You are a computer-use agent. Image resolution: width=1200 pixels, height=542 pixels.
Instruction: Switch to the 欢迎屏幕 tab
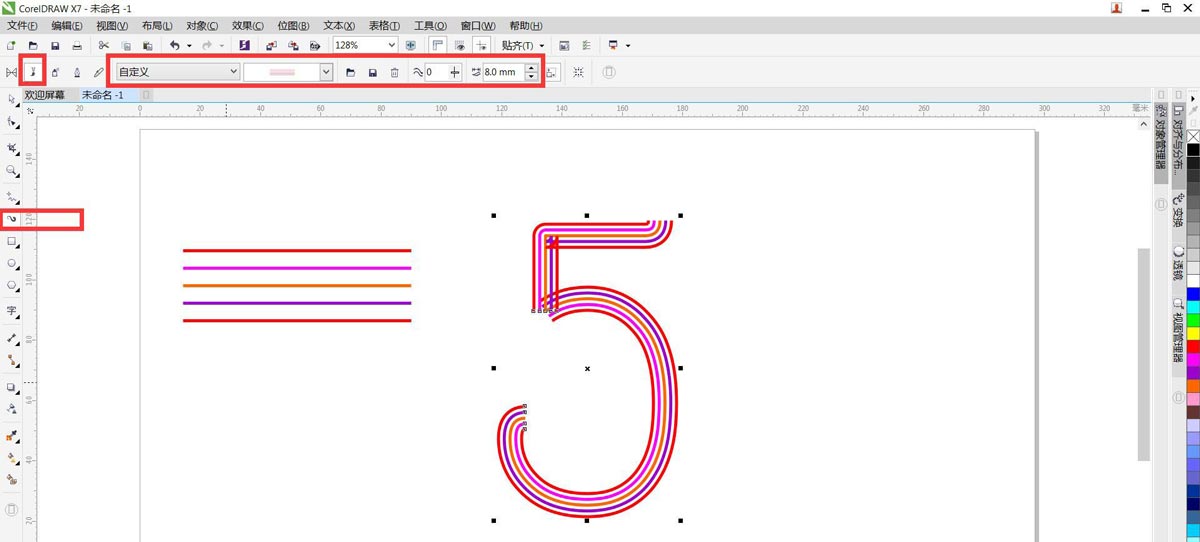[x=45, y=95]
